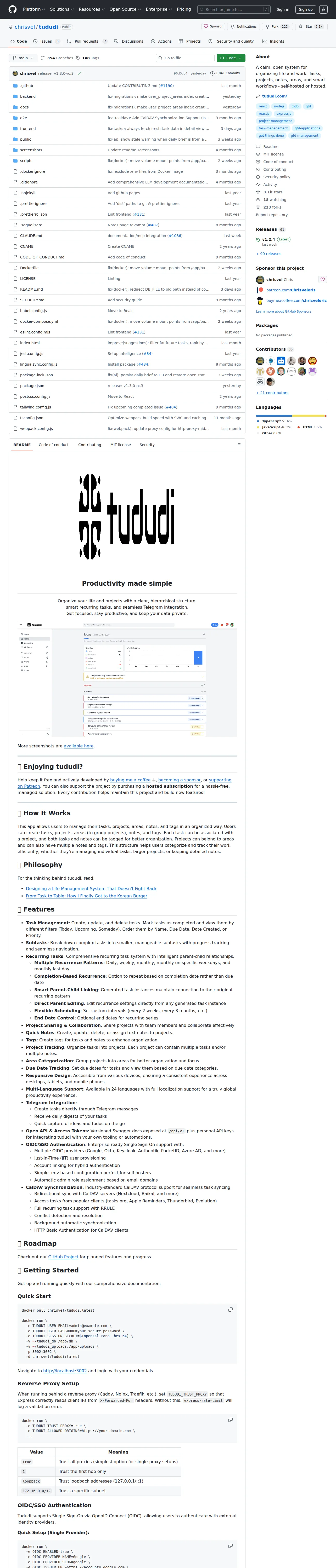Image resolution: width=336 pixels, height=1568 pixels.
Task: Copy the docker pull code block
Action: pos(231,1309)
